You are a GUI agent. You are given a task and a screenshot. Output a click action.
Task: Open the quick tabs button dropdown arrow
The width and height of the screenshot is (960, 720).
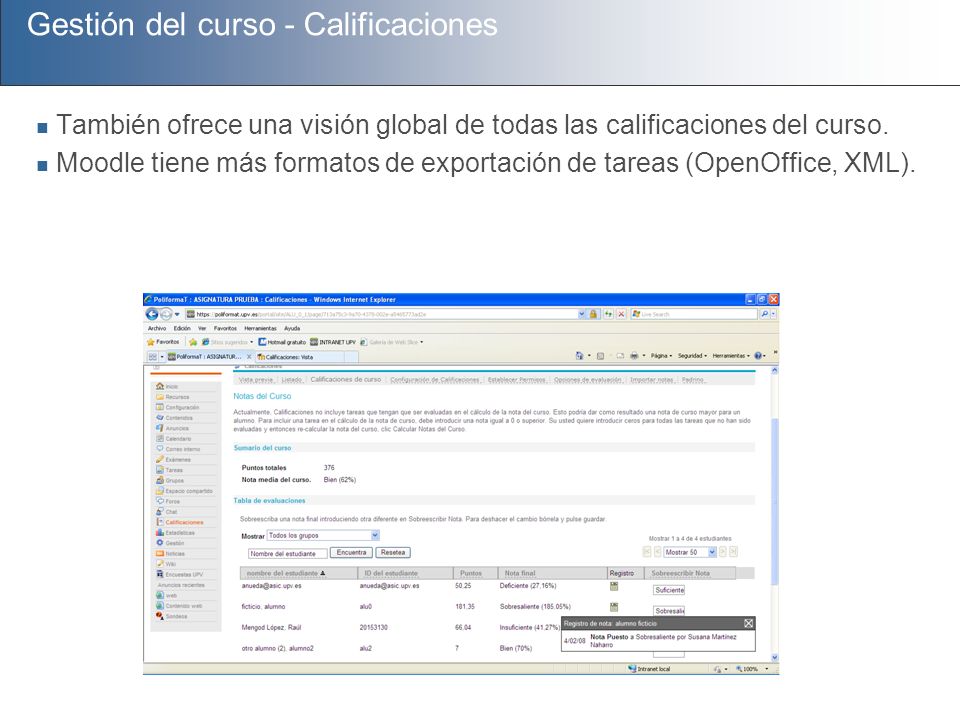click(162, 357)
